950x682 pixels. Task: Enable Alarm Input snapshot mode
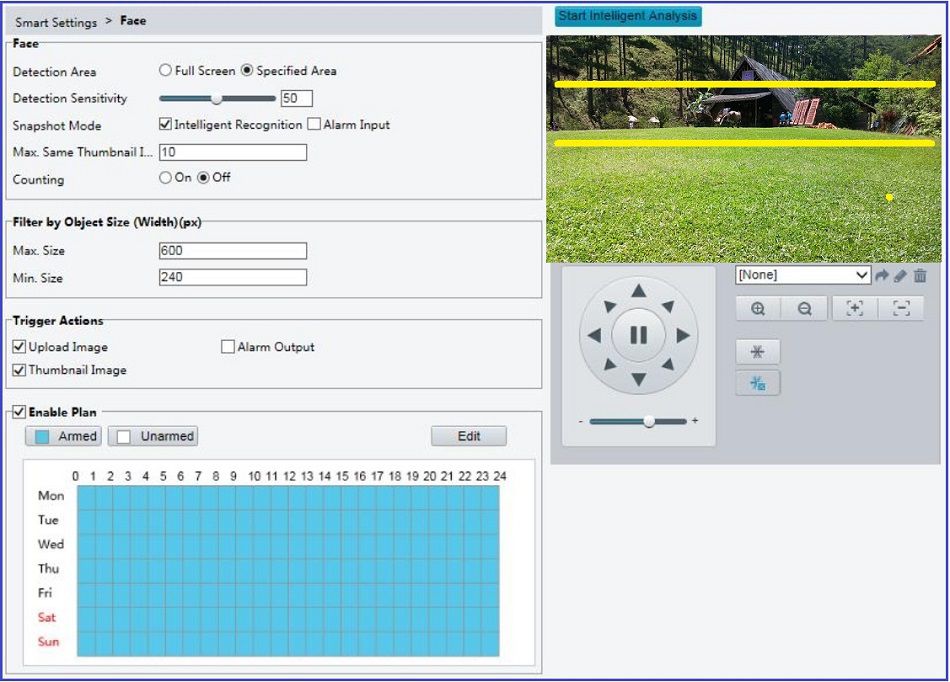tap(314, 124)
